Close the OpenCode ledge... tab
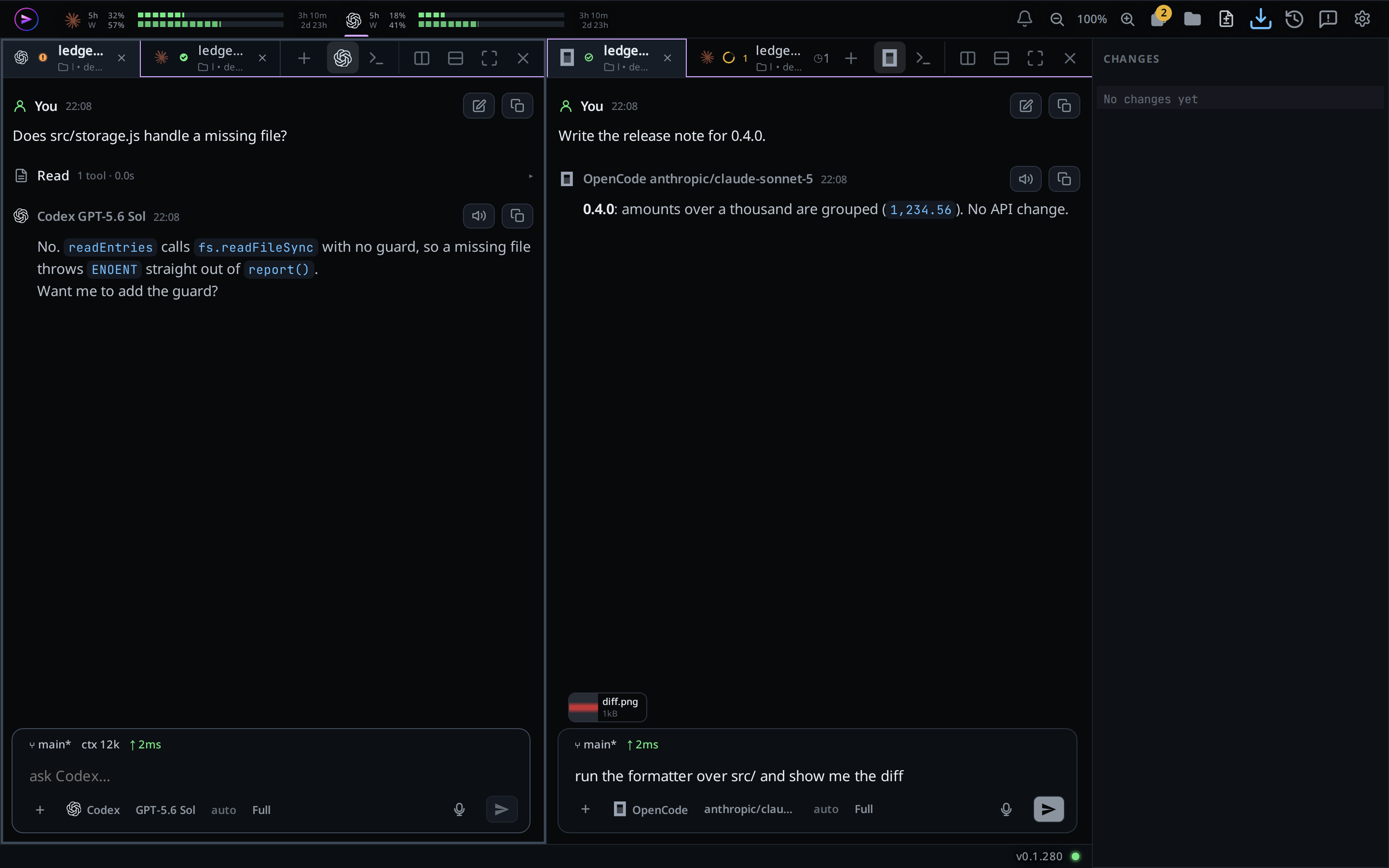This screenshot has height=868, width=1389. click(667, 58)
